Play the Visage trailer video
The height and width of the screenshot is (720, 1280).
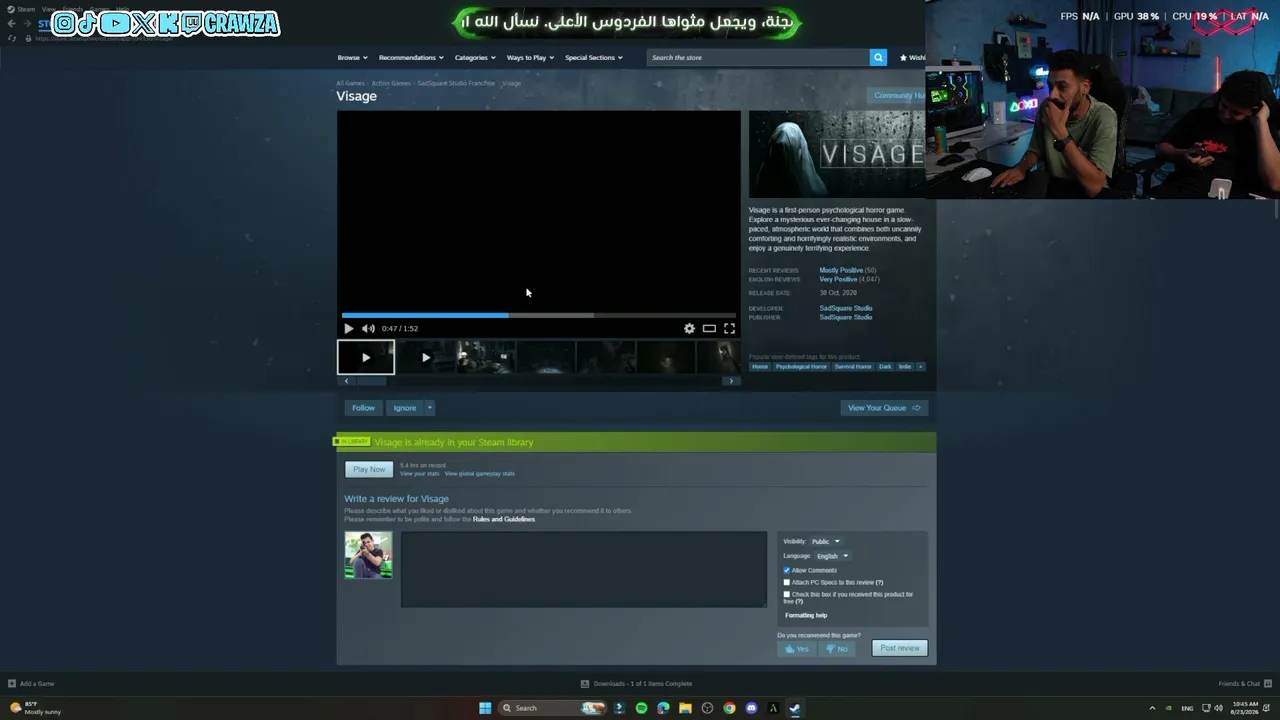[x=348, y=328]
